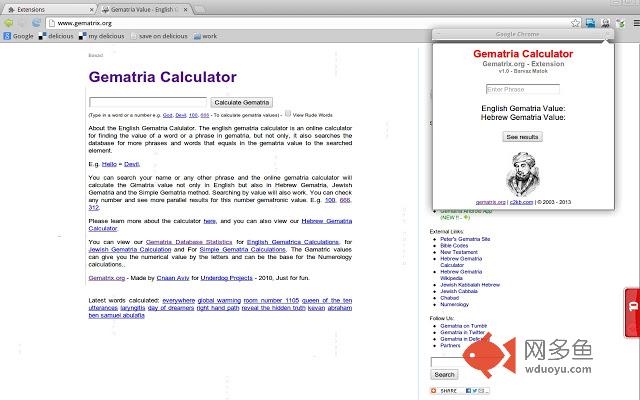Open the c2kb.com link in popup footer
640x400 pixels.
click(x=521, y=202)
